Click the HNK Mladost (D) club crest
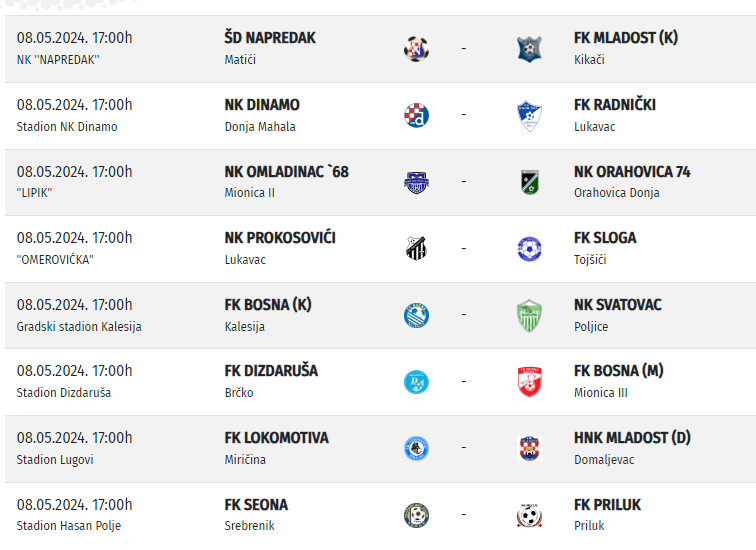 529,448
